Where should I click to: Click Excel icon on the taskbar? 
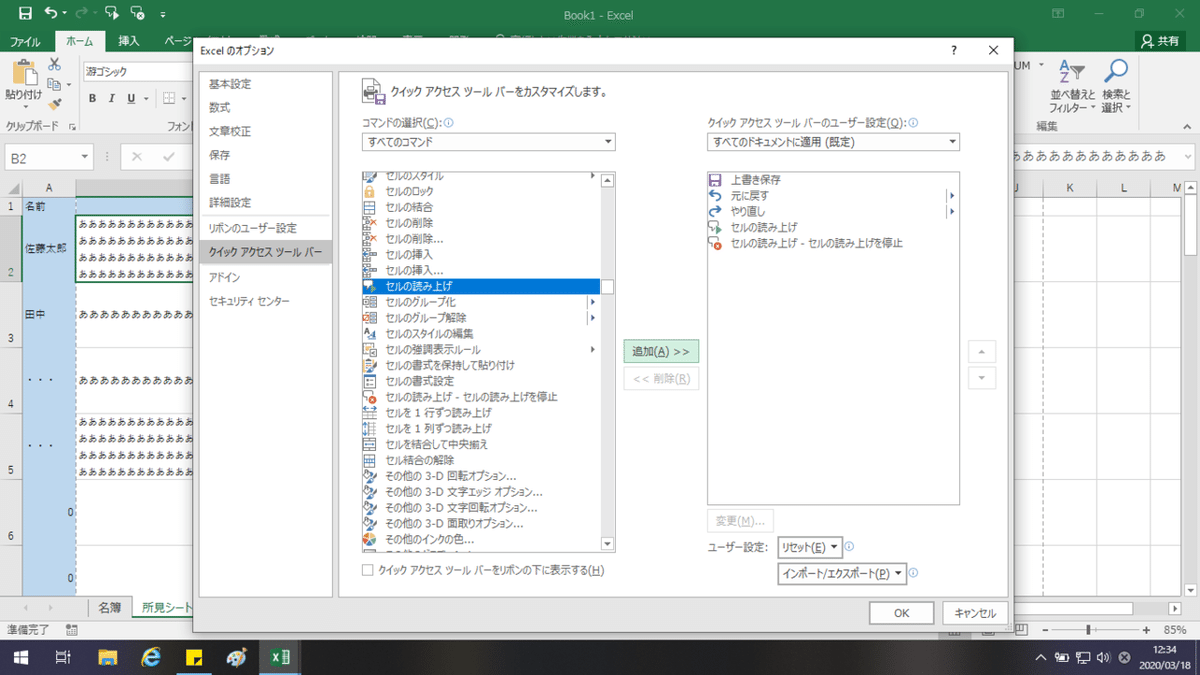(x=281, y=657)
